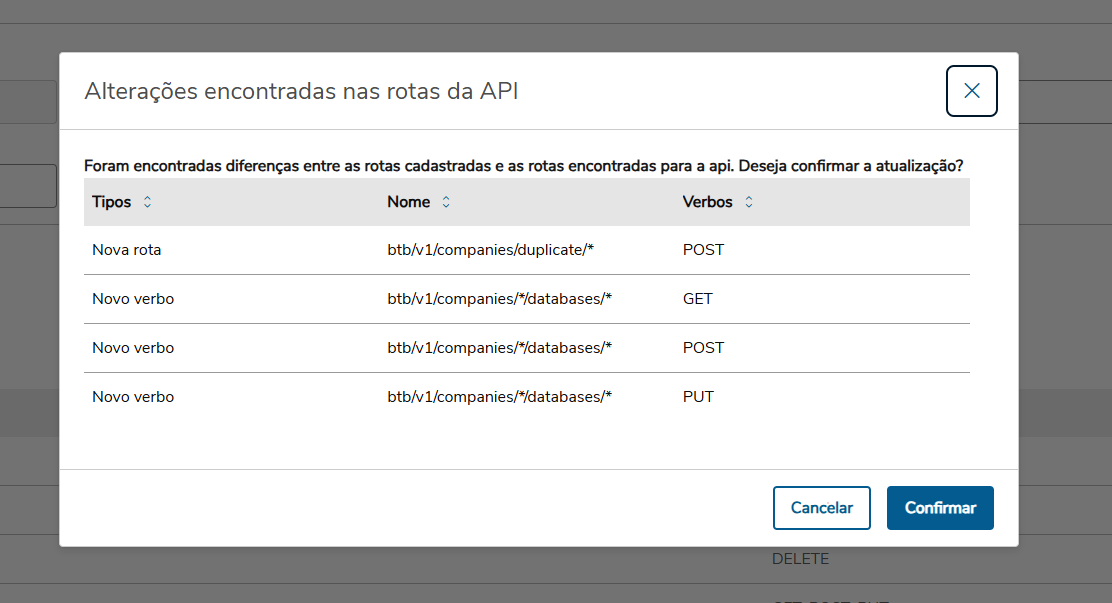The image size is (1112, 603).
Task: Select the Nova rota row
Action: [127, 250]
